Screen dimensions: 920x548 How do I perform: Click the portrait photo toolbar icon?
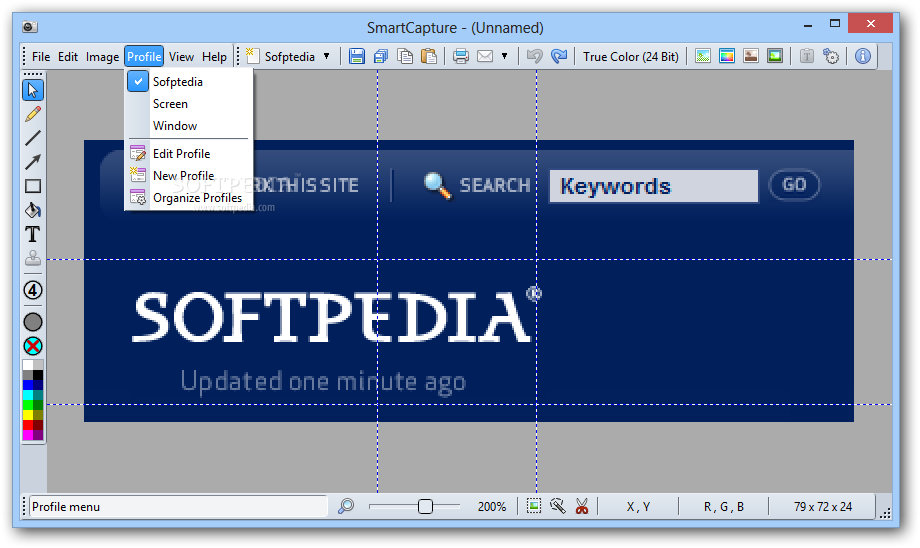(751, 56)
